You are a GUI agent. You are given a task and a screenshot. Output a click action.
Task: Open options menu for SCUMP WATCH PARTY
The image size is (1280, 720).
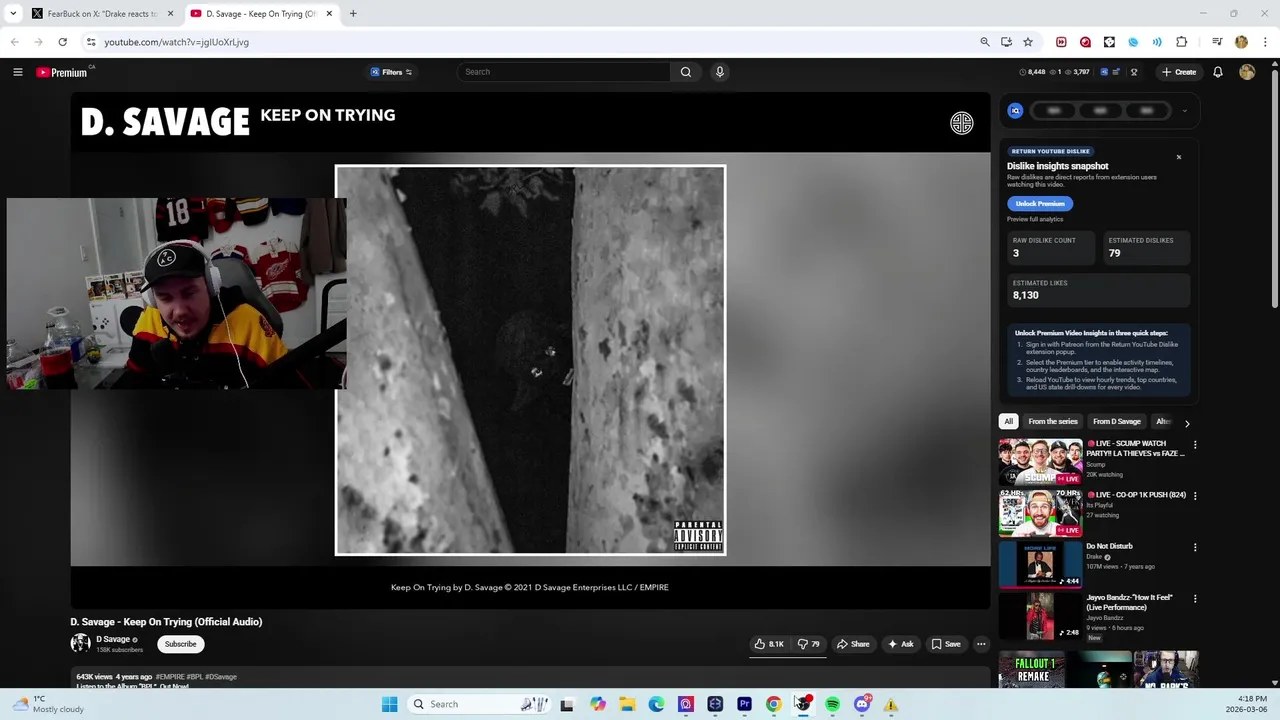click(1194, 445)
